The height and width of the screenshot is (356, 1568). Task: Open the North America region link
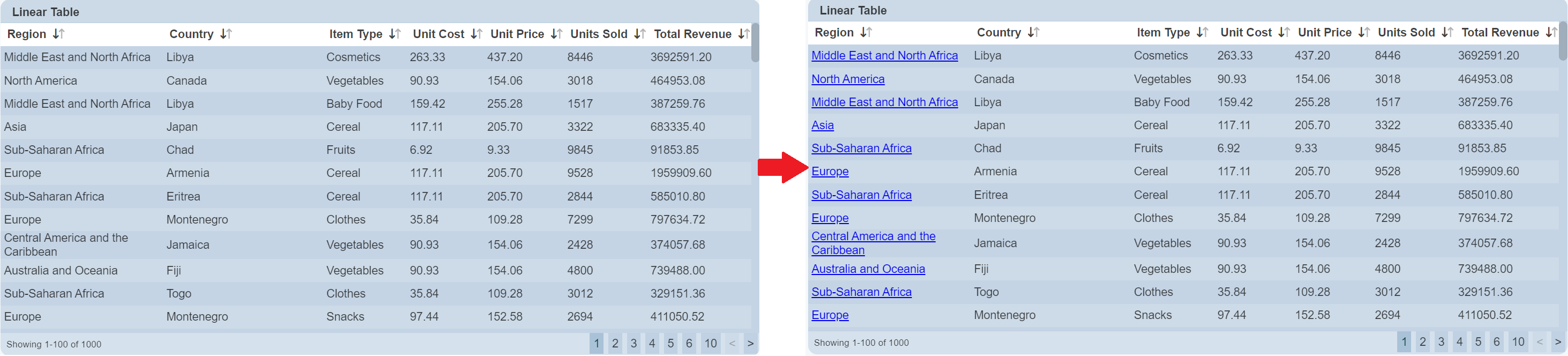pos(847,79)
